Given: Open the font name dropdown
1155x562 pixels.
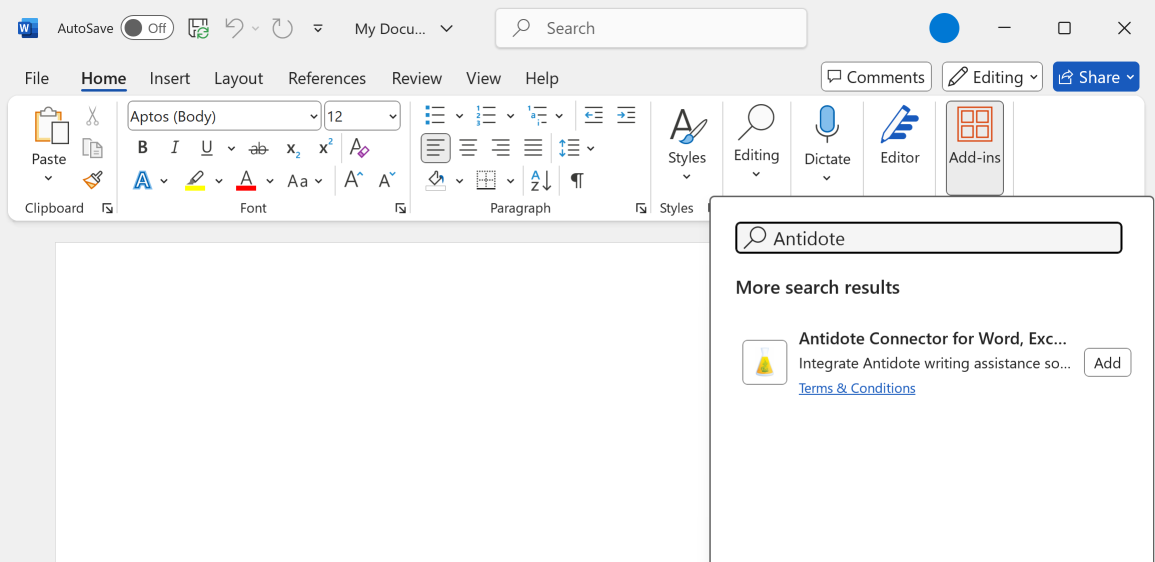Looking at the screenshot, I should (313, 116).
